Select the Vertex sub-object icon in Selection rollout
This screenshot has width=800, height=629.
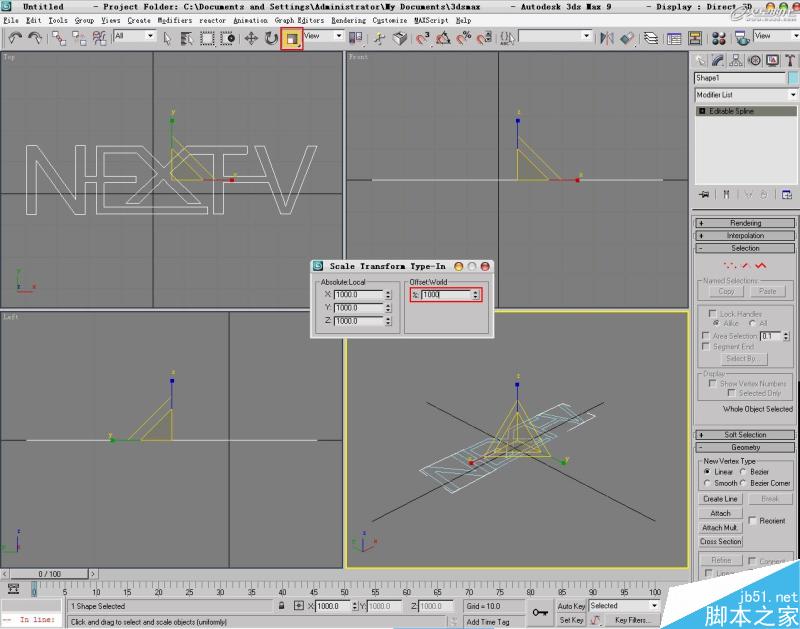coord(730,265)
